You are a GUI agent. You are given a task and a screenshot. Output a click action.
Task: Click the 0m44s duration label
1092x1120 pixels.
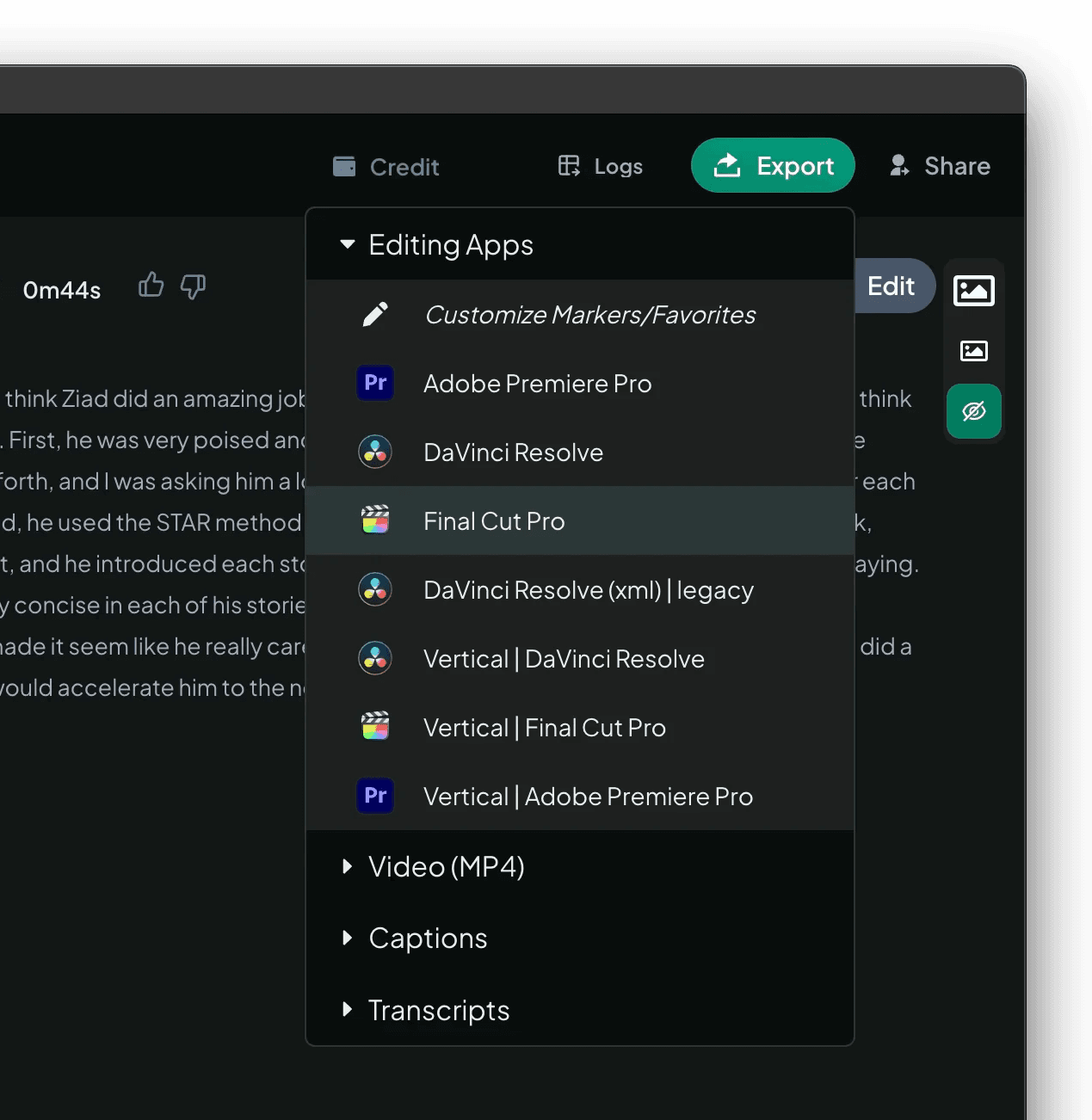[x=62, y=291]
